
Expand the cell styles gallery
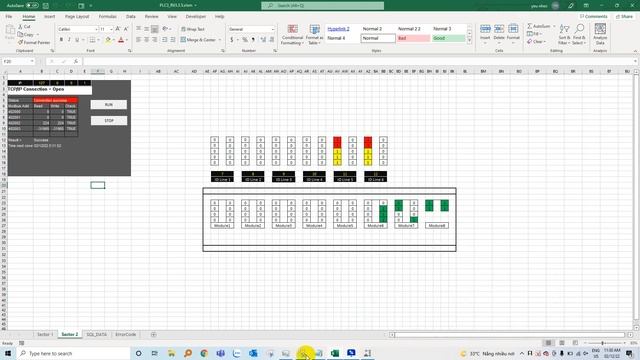(469, 41)
